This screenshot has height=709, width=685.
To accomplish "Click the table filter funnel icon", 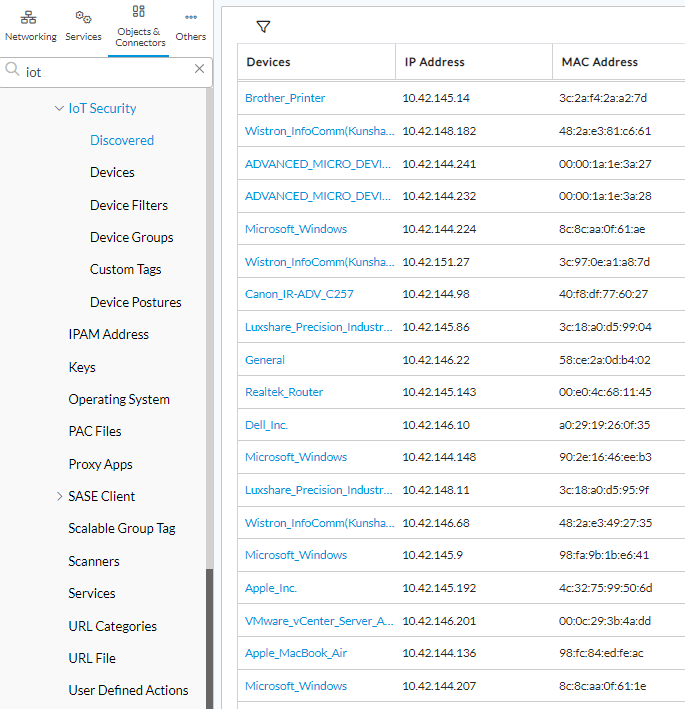I will pos(264,27).
